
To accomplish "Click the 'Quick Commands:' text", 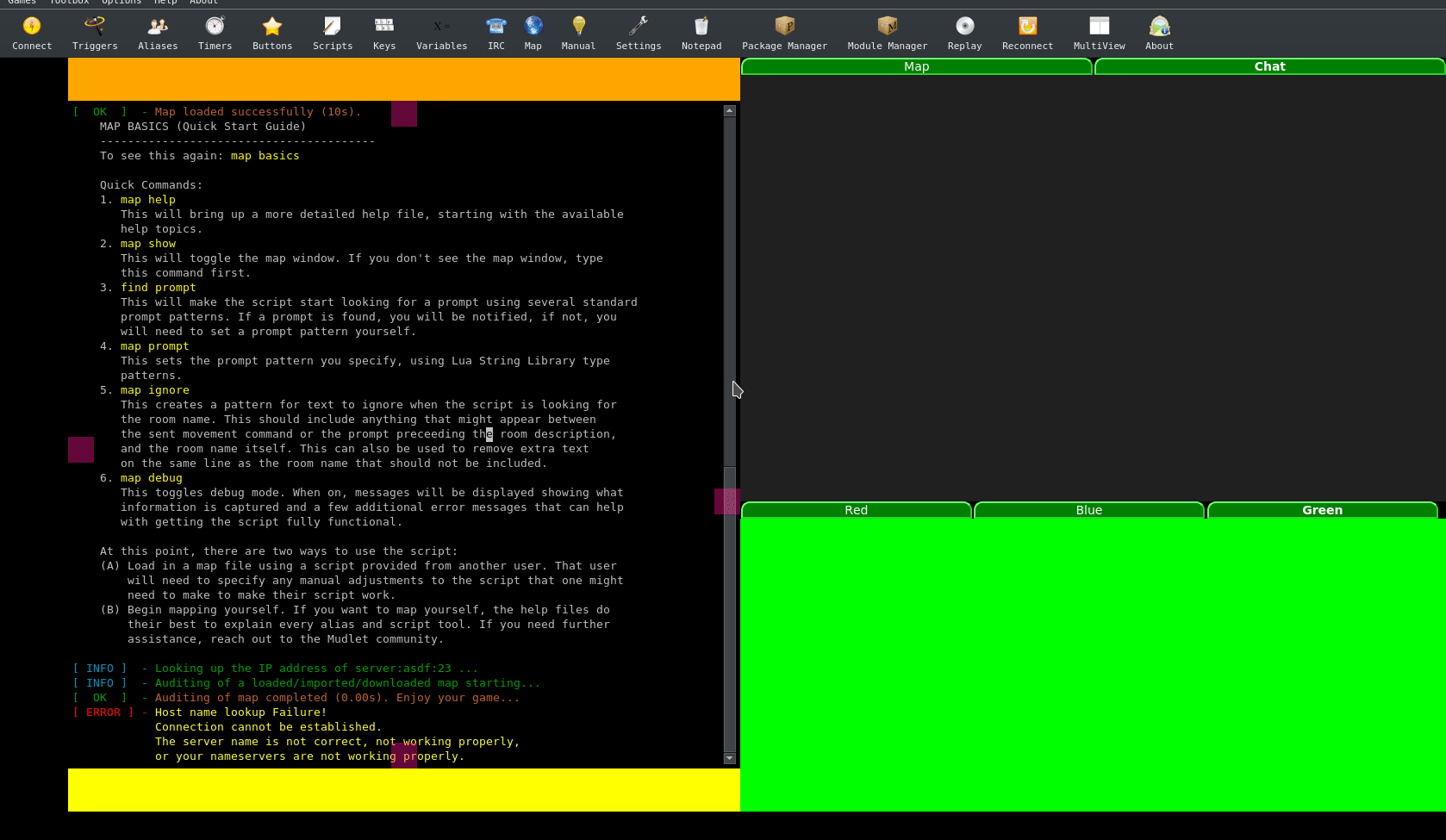I will tap(152, 185).
